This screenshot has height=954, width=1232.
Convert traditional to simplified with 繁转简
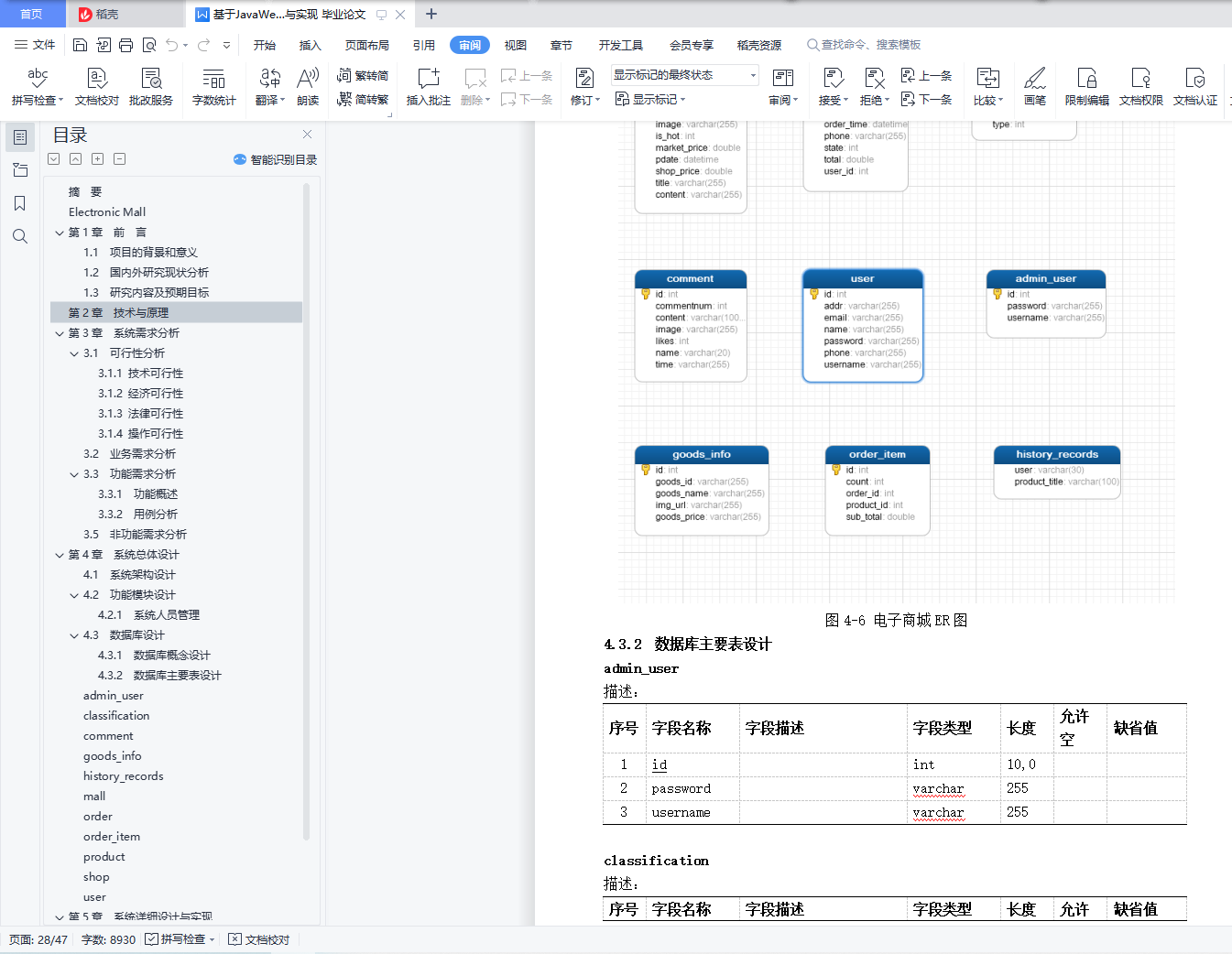363,75
